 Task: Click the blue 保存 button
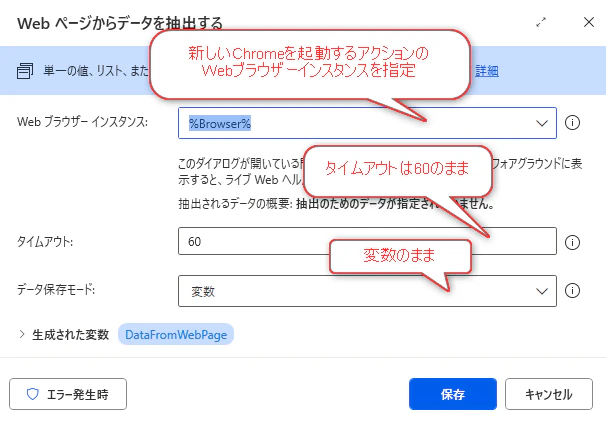pyautogui.click(x=453, y=394)
